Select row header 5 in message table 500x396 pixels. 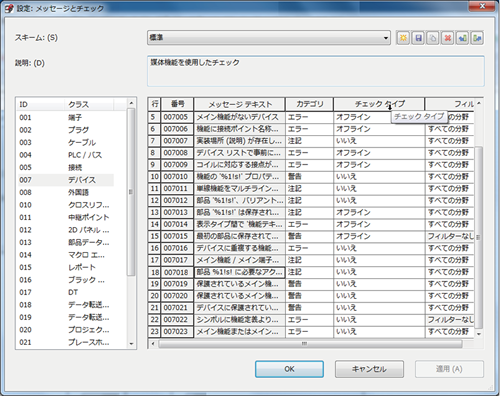click(154, 117)
